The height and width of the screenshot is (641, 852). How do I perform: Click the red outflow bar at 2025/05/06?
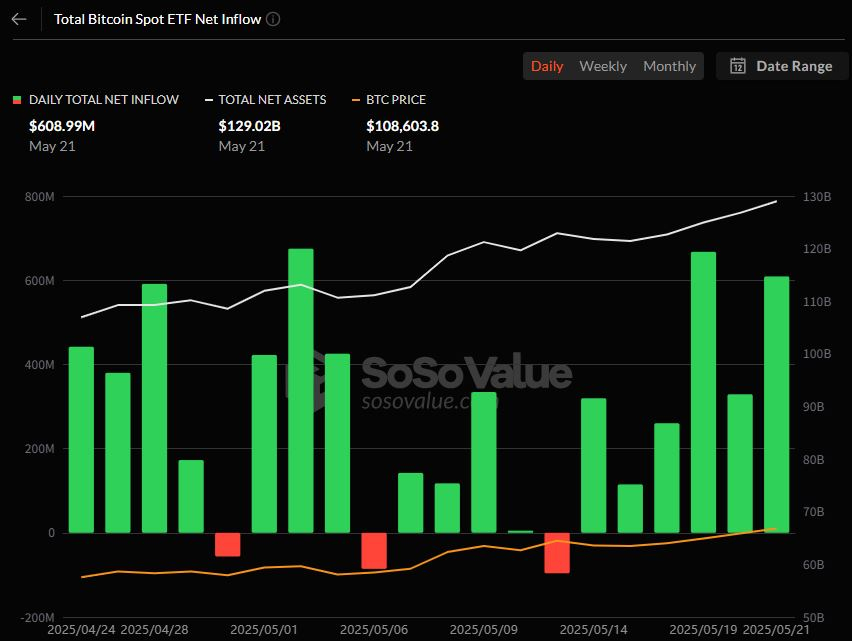(x=374, y=550)
